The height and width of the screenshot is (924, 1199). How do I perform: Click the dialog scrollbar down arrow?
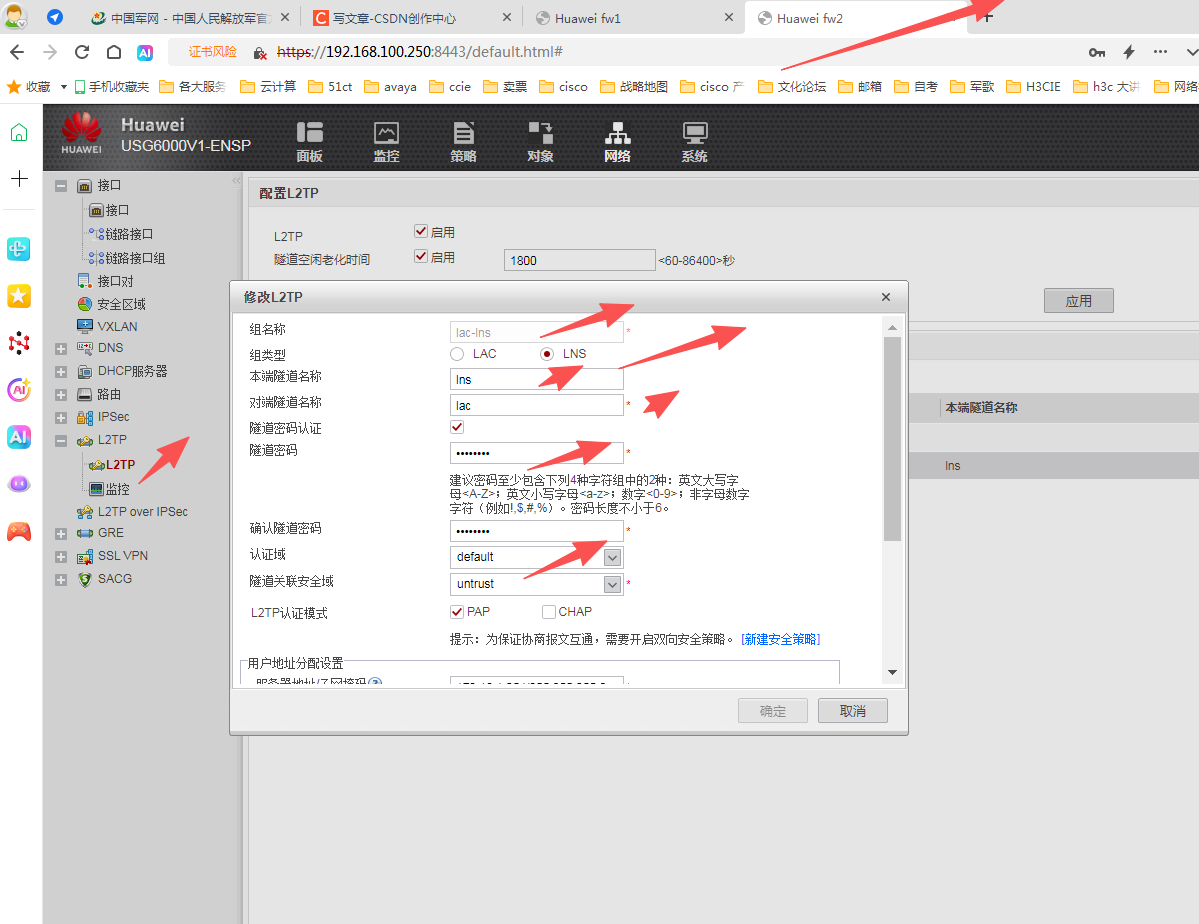[892, 672]
